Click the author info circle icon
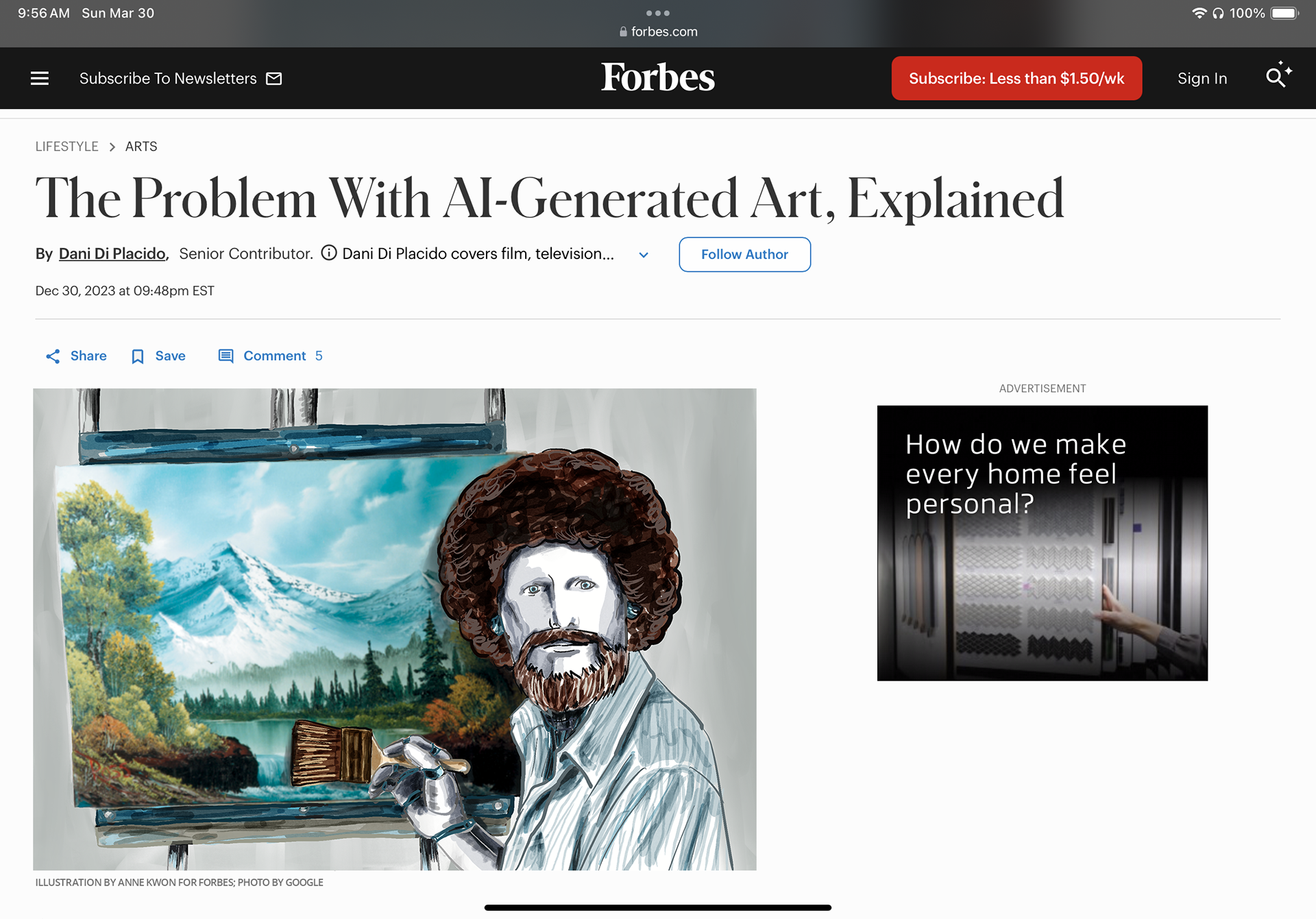 click(329, 254)
